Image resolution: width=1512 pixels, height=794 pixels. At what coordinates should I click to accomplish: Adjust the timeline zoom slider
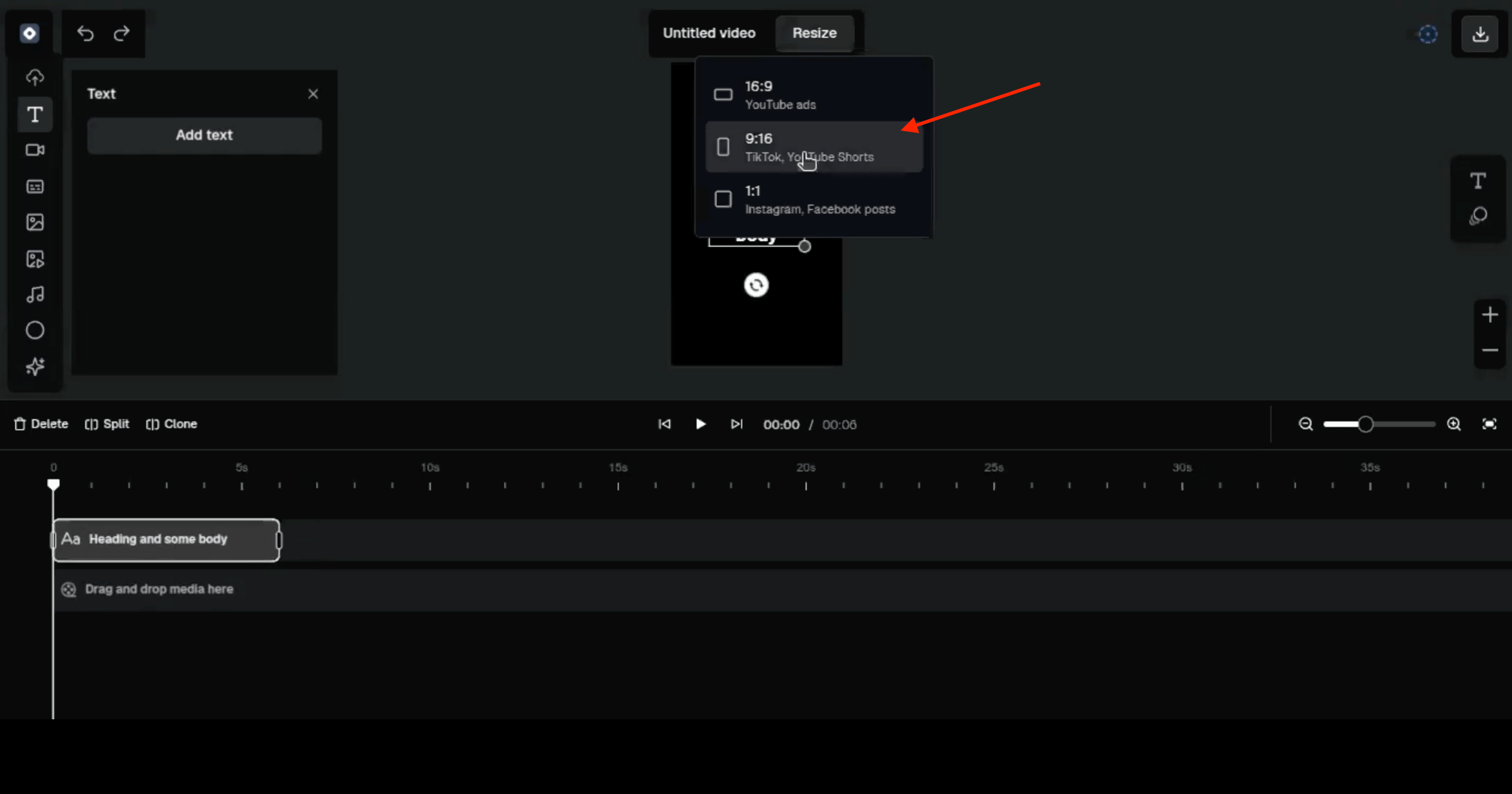point(1365,425)
